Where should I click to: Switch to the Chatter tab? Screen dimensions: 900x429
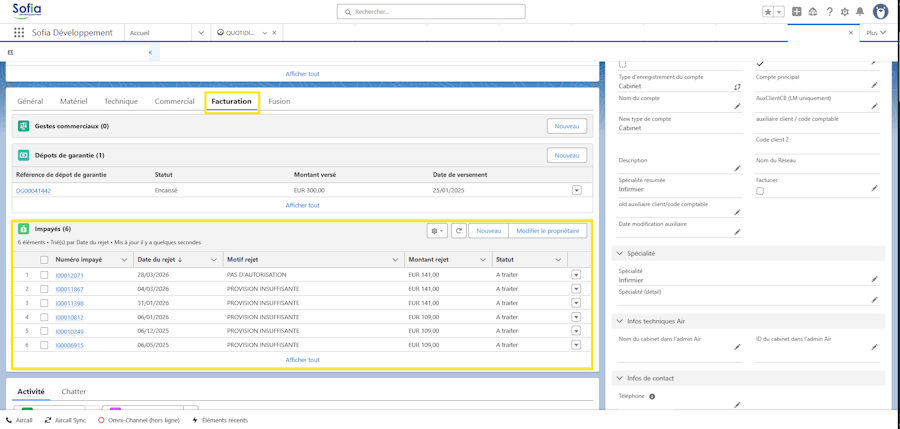click(73, 391)
